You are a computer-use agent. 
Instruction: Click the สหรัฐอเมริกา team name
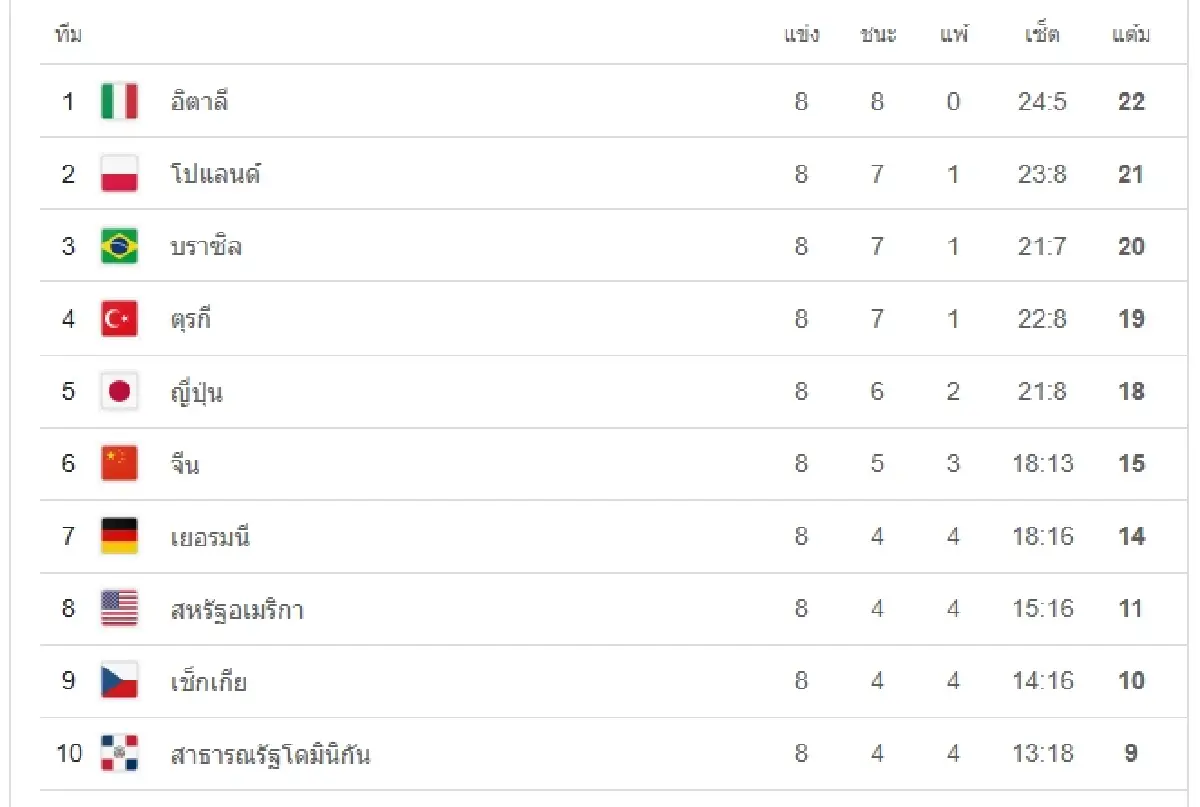point(237,609)
